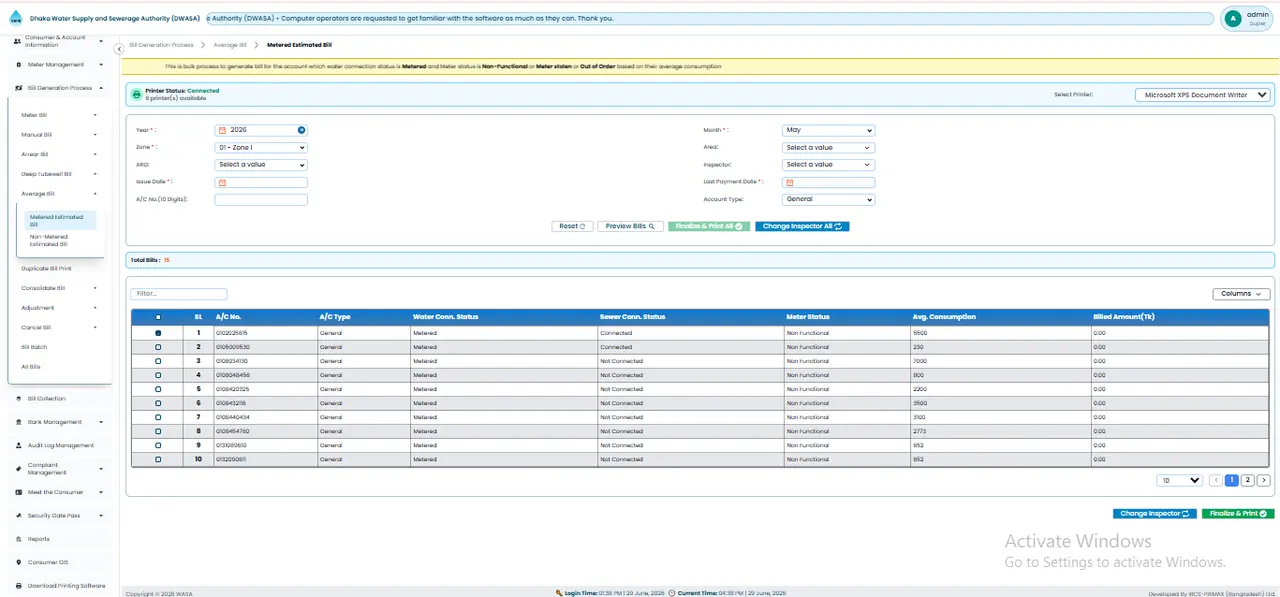Screen dimensions: 1280x597
Task: Open the Inspector dropdown
Action: pos(828,165)
